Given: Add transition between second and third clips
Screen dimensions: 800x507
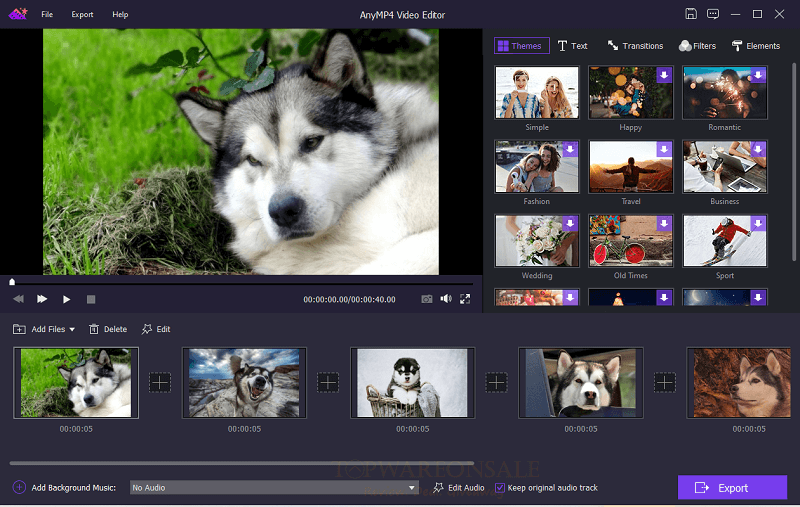Looking at the screenshot, I should coord(328,383).
